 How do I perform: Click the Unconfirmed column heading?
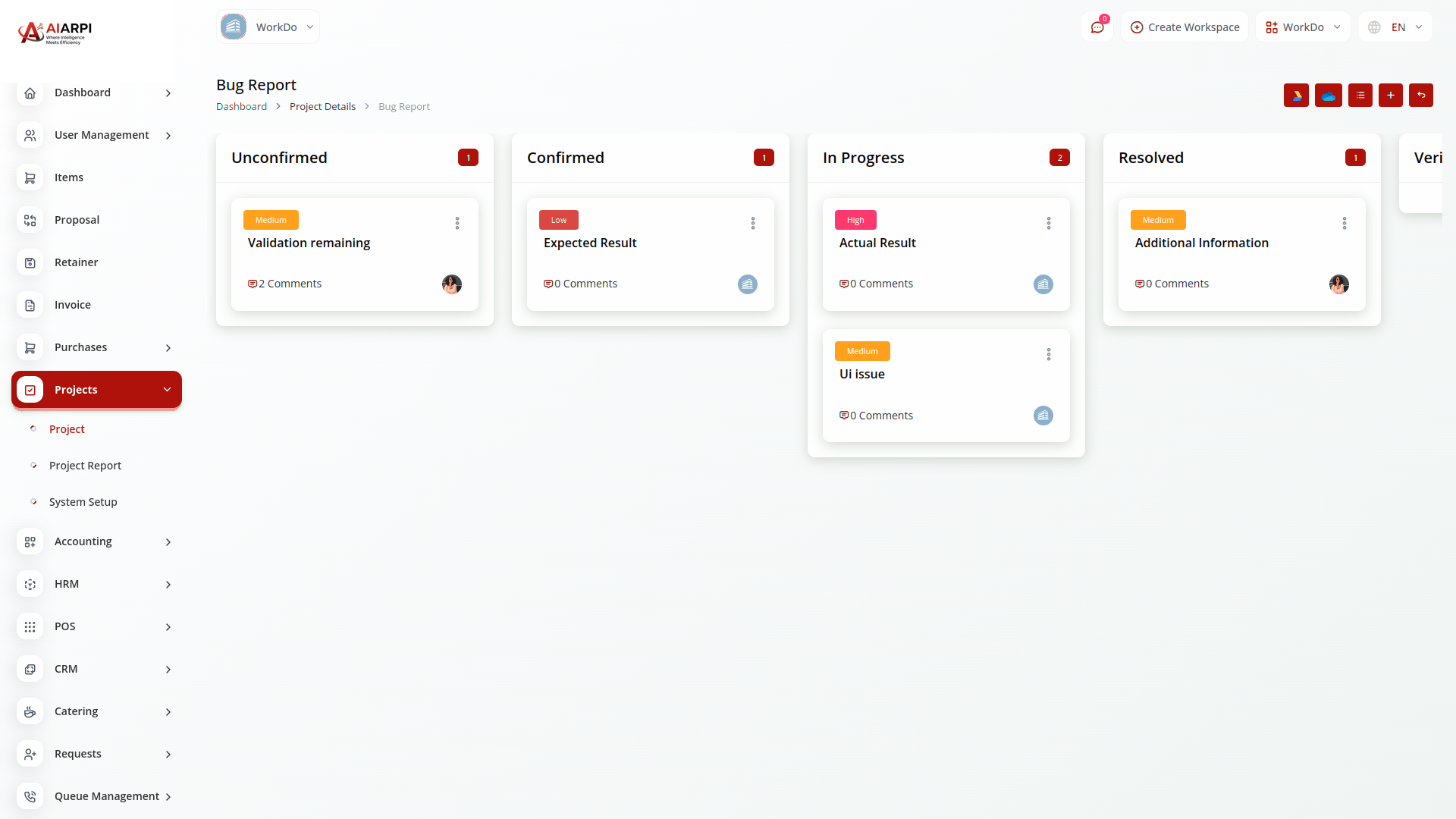click(x=279, y=158)
